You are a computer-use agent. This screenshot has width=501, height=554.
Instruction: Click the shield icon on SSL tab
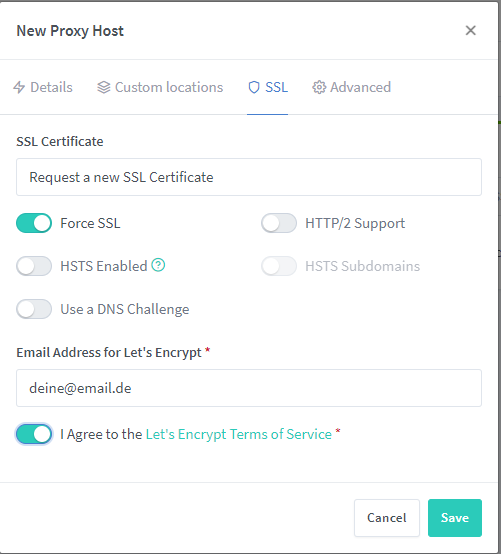[x=254, y=87]
